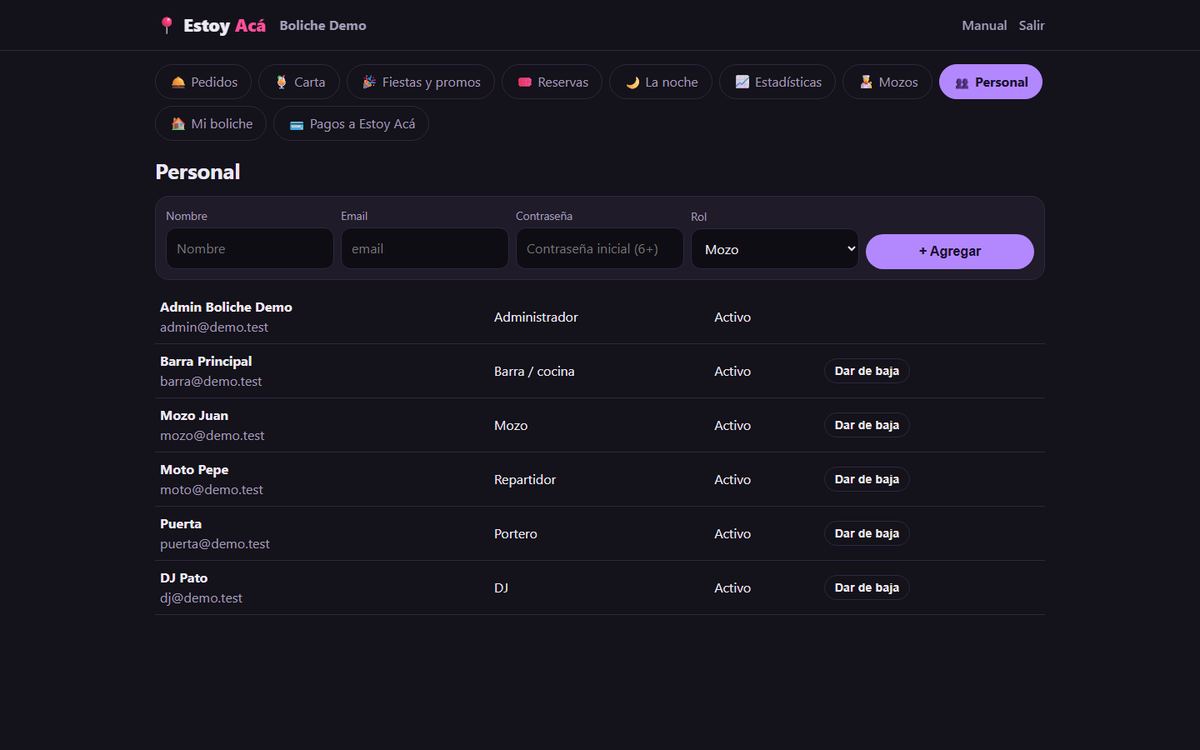Focus the Nombre input field
Image resolution: width=1200 pixels, height=750 pixels.
click(250, 249)
